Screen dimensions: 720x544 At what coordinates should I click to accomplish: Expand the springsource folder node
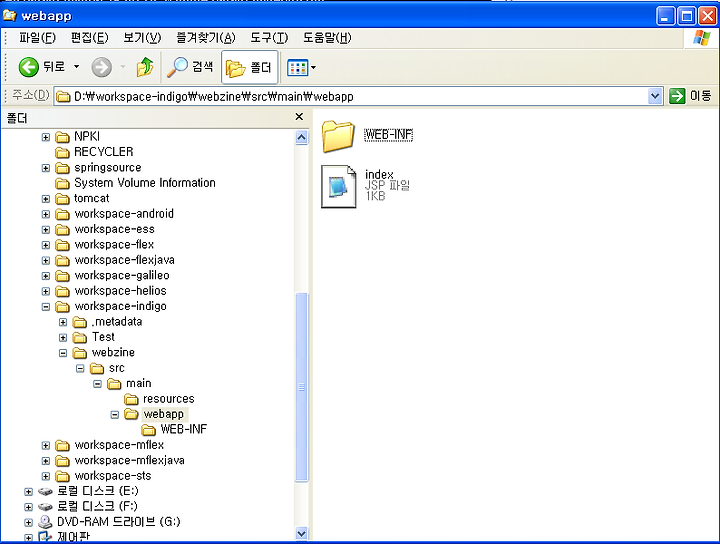click(x=45, y=168)
